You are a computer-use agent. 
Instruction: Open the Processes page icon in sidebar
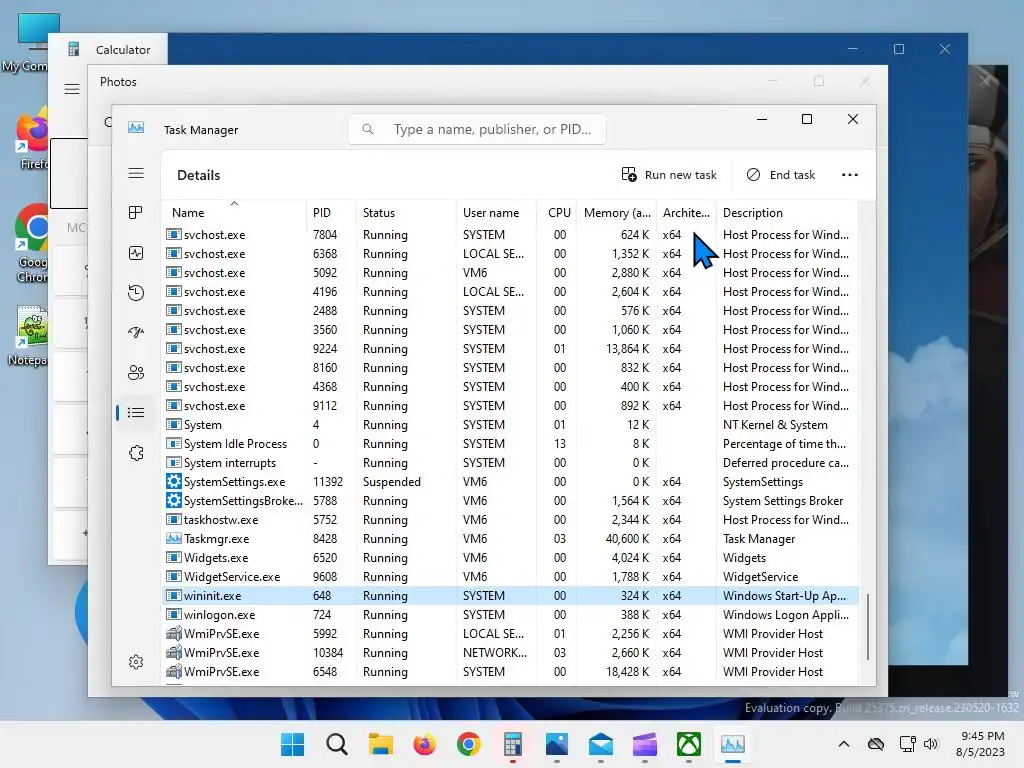click(x=136, y=213)
